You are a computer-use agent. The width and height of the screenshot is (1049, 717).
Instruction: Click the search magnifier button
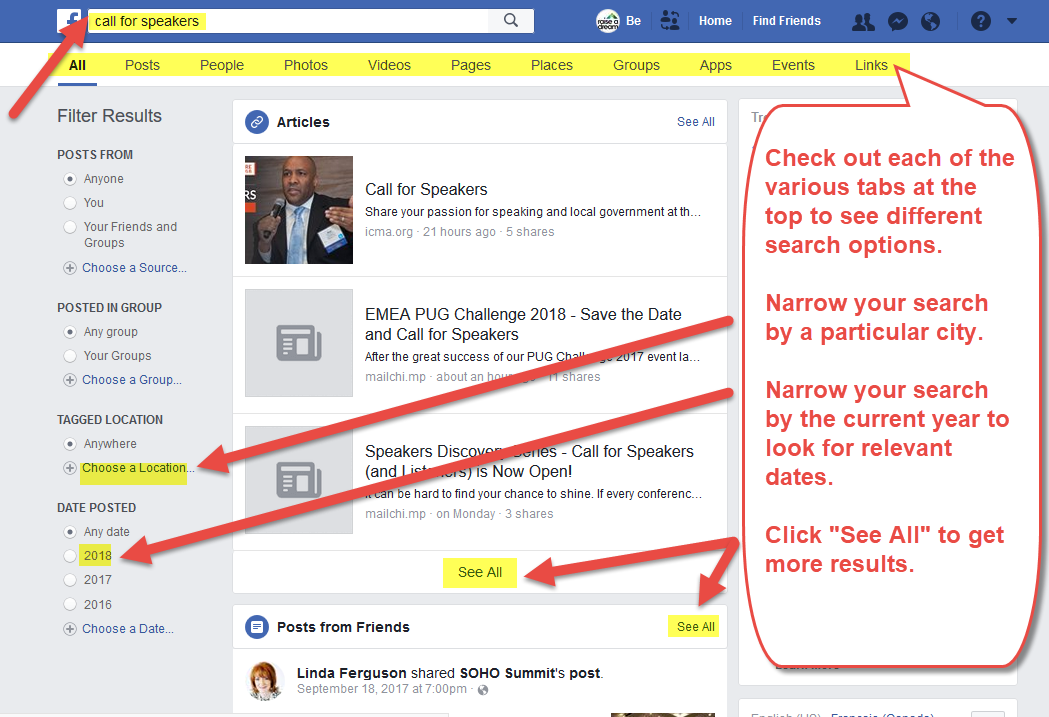(510, 21)
